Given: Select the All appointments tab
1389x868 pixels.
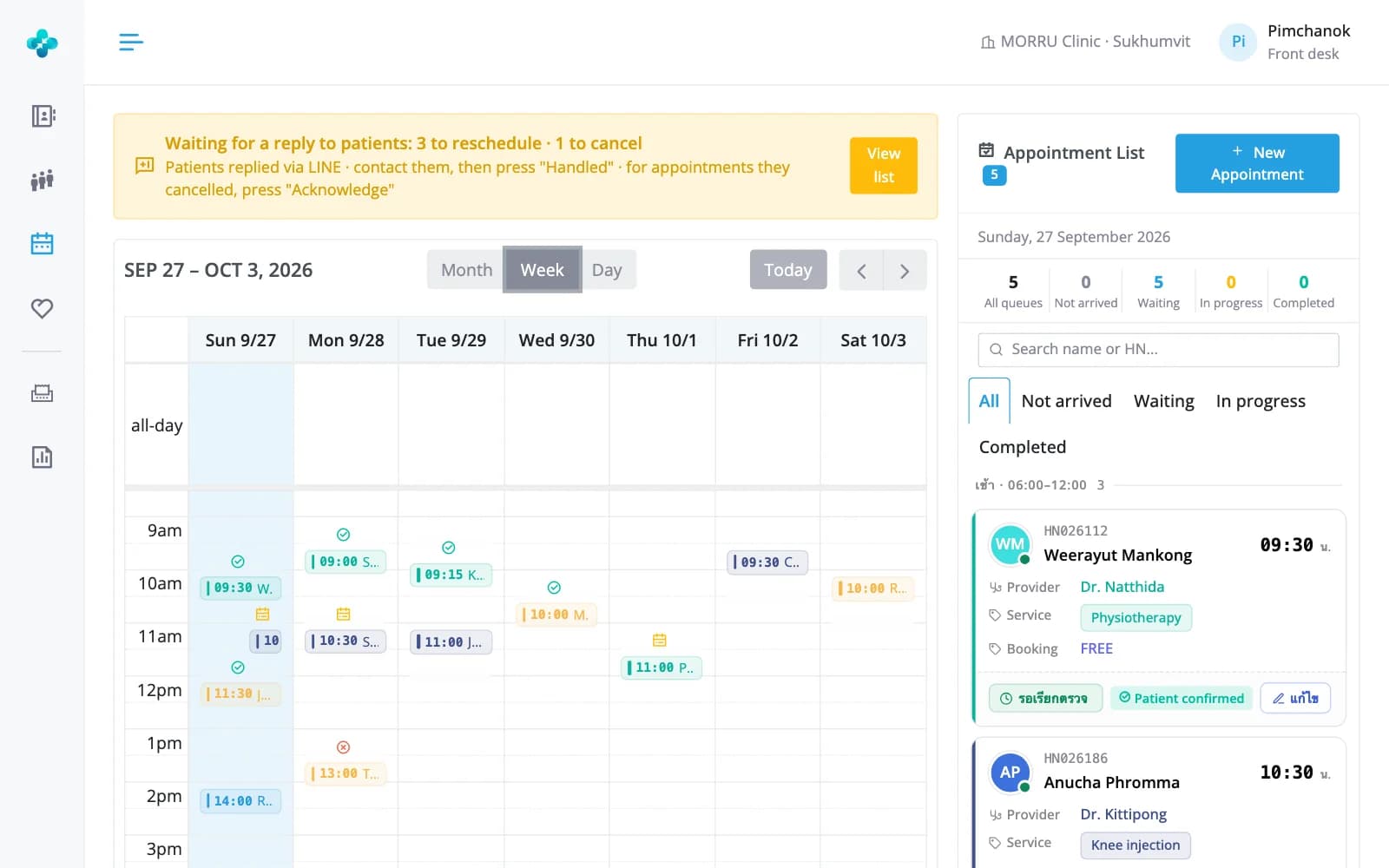Looking at the screenshot, I should [x=989, y=401].
